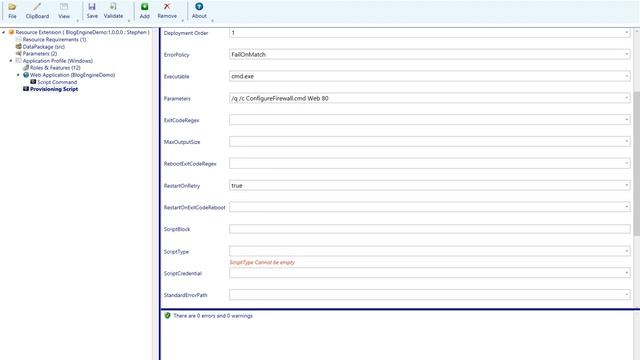Screen dimensions: 640x360
Task: Click the Resource Requirements node icon
Action: [18, 40]
